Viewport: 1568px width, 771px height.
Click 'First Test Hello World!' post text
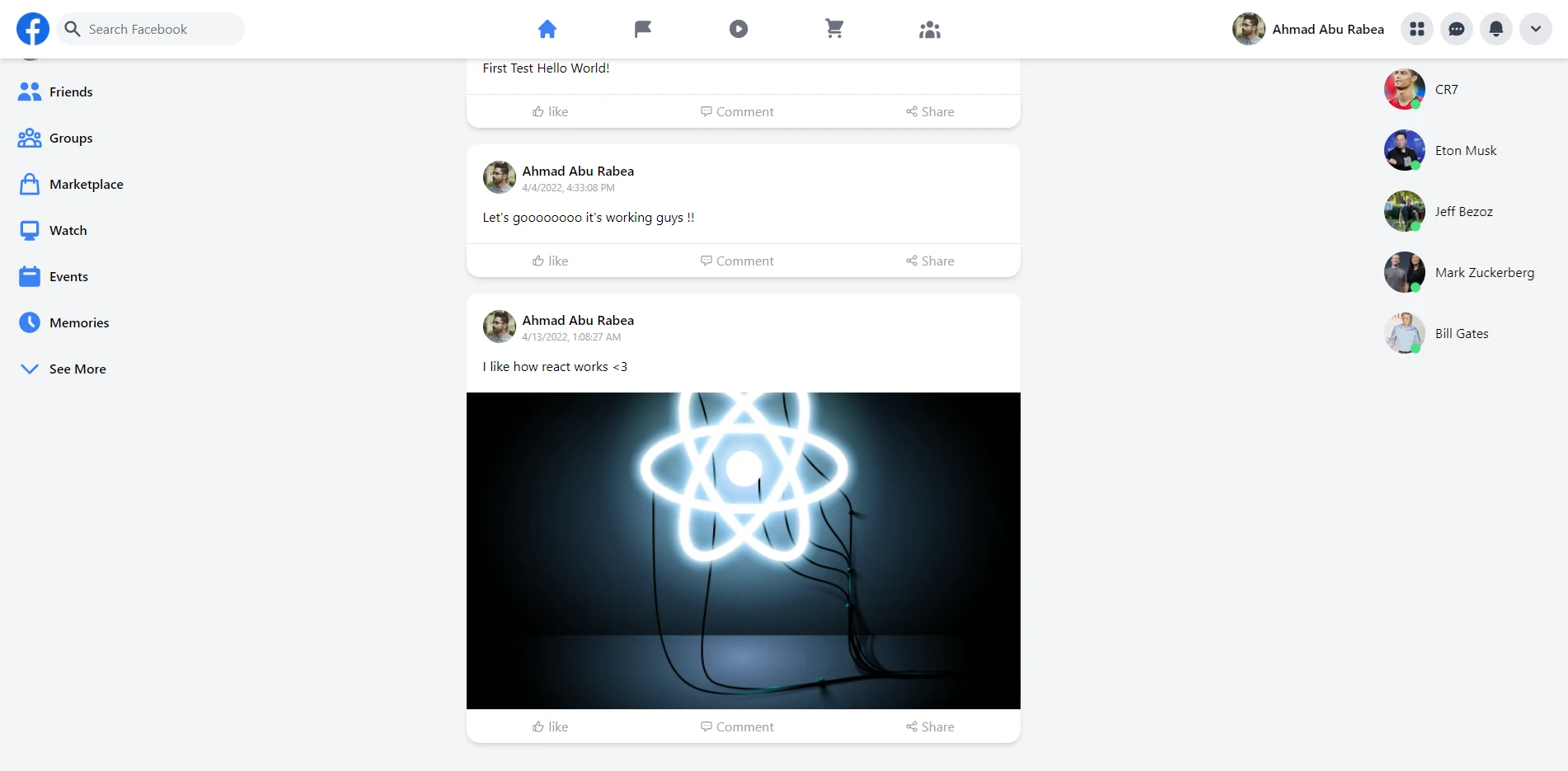click(546, 68)
